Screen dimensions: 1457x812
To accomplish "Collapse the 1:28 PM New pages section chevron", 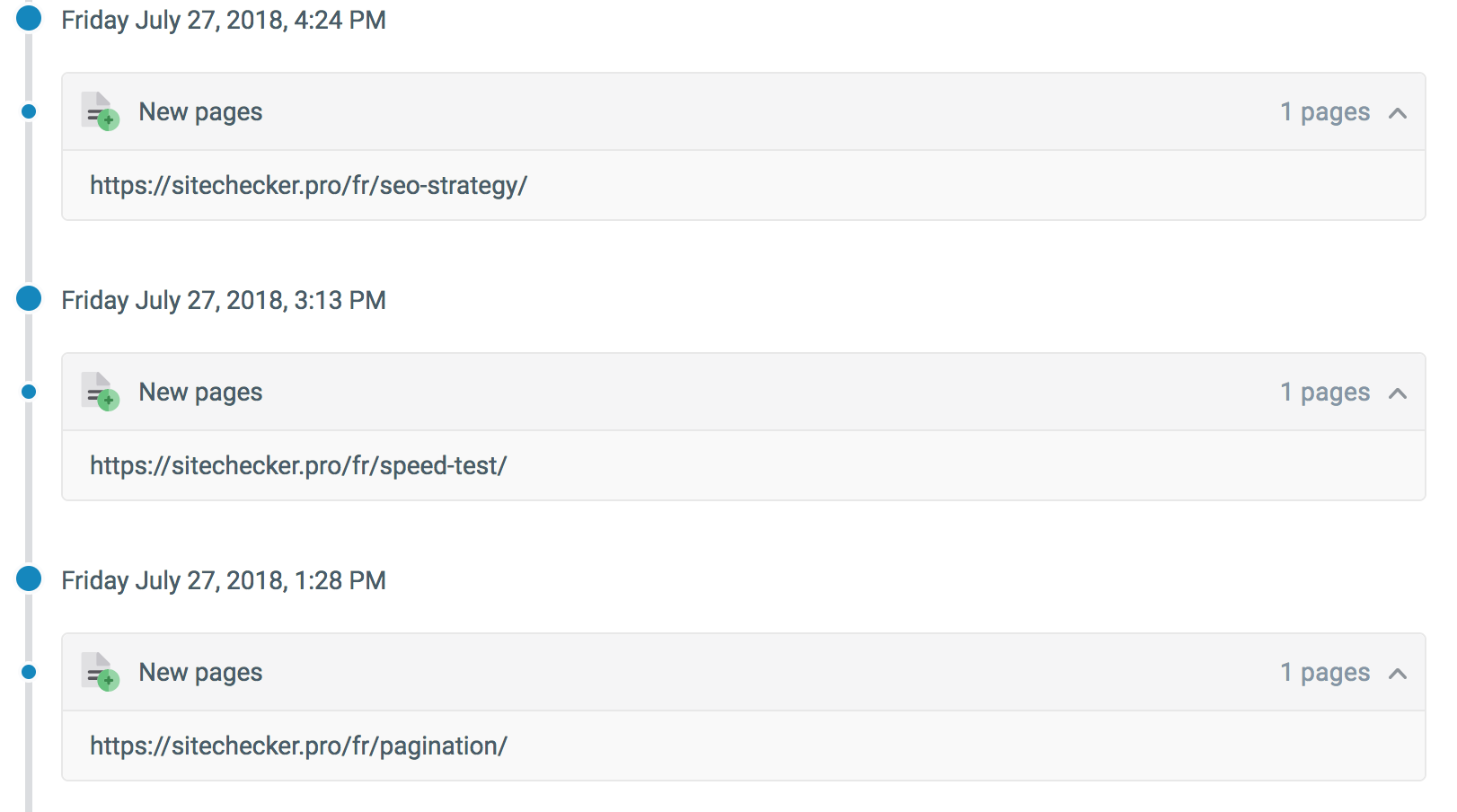I will tap(1397, 674).
